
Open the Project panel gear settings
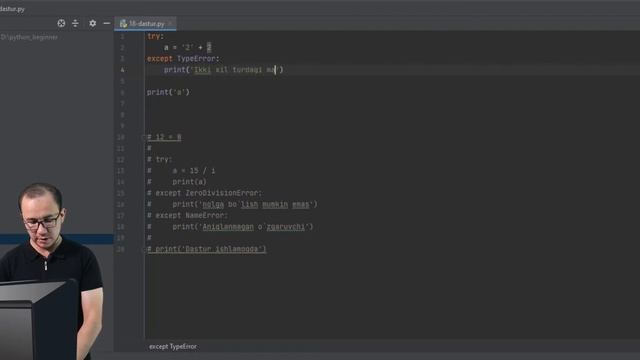tap(93, 23)
